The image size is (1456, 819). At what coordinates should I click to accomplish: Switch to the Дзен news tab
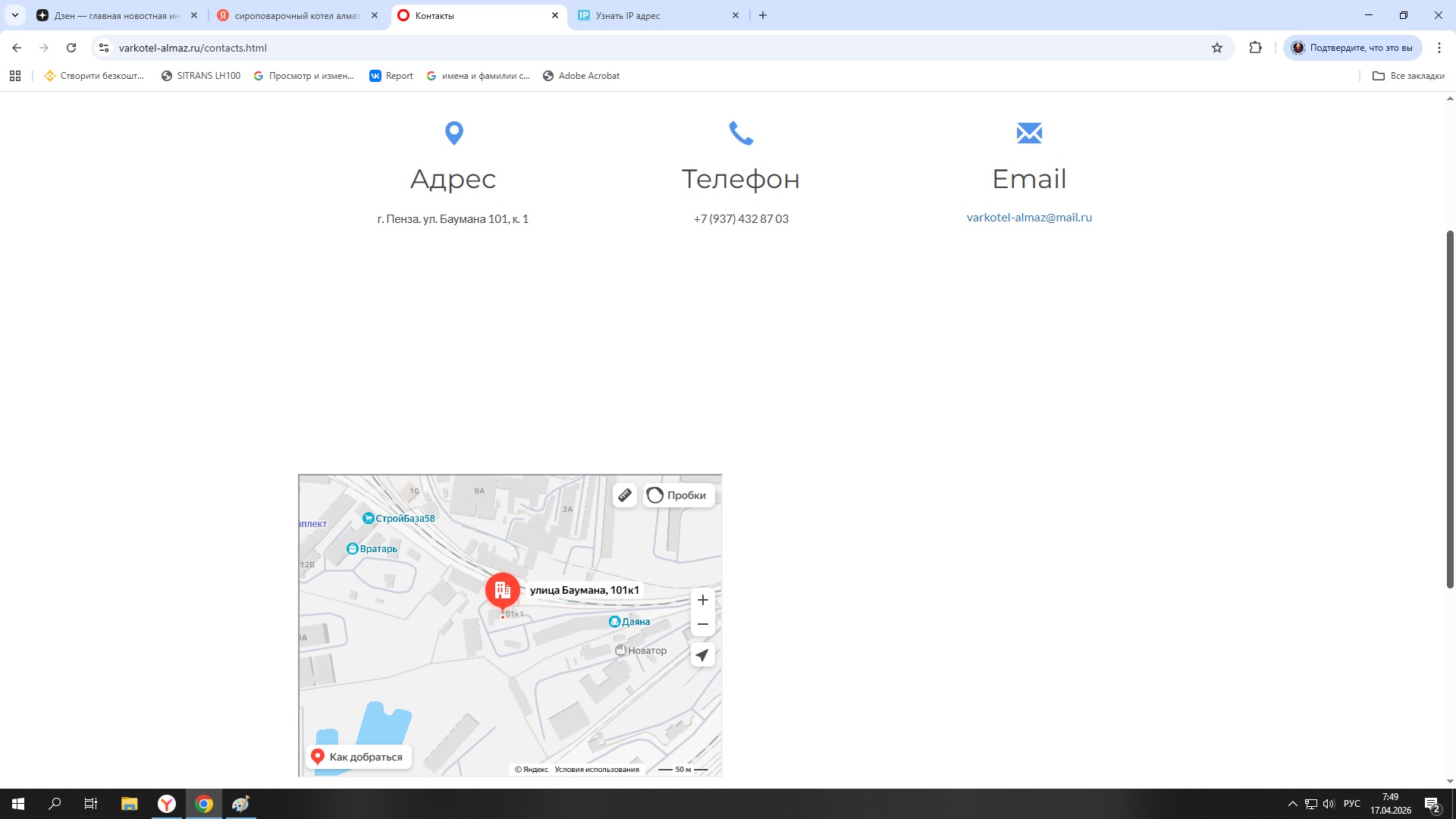114,15
